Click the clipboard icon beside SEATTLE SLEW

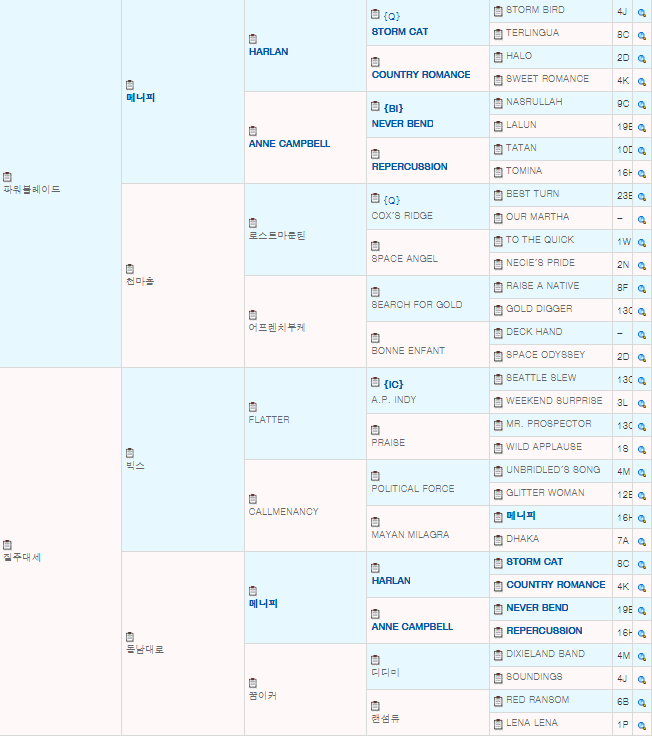click(497, 379)
